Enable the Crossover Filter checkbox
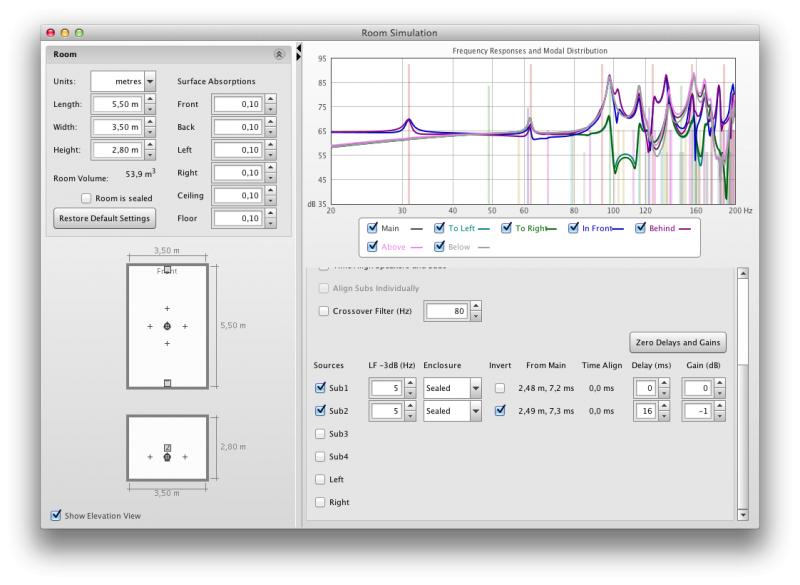 323,311
